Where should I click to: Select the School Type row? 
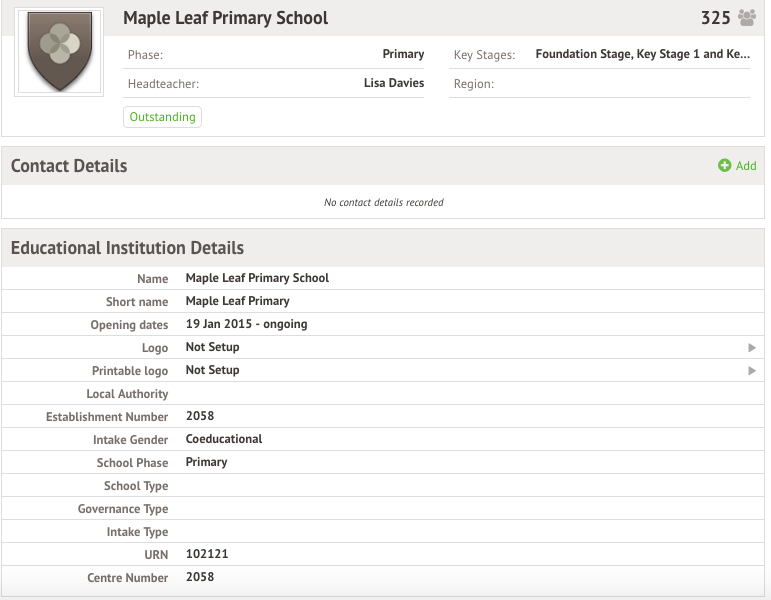(x=383, y=485)
